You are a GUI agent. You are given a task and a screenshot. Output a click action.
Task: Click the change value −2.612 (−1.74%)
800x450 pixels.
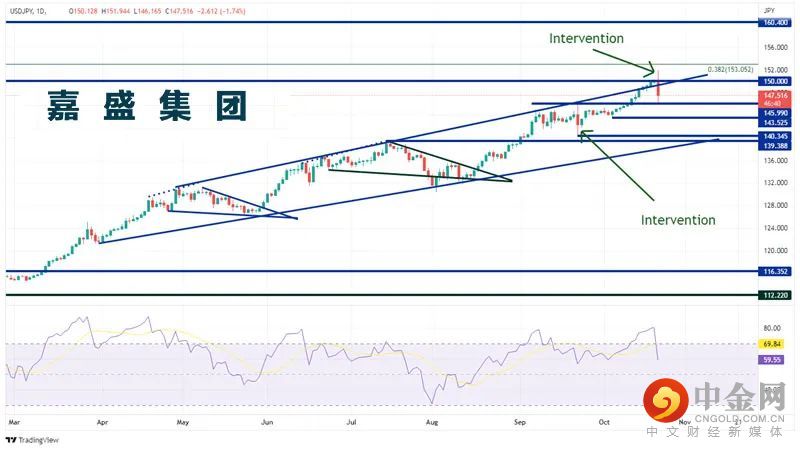pyautogui.click(x=221, y=11)
